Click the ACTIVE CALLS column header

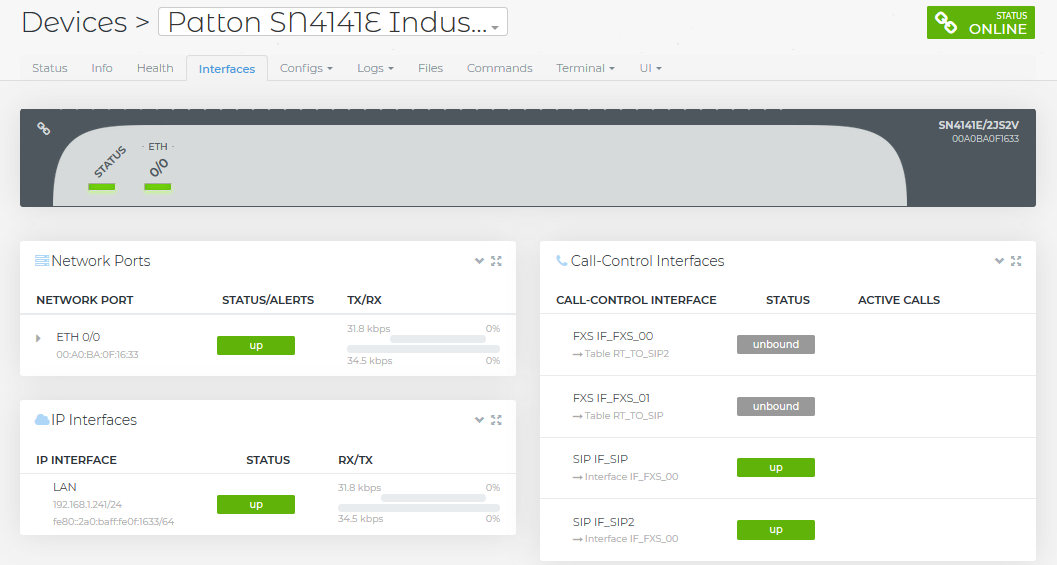pos(899,300)
